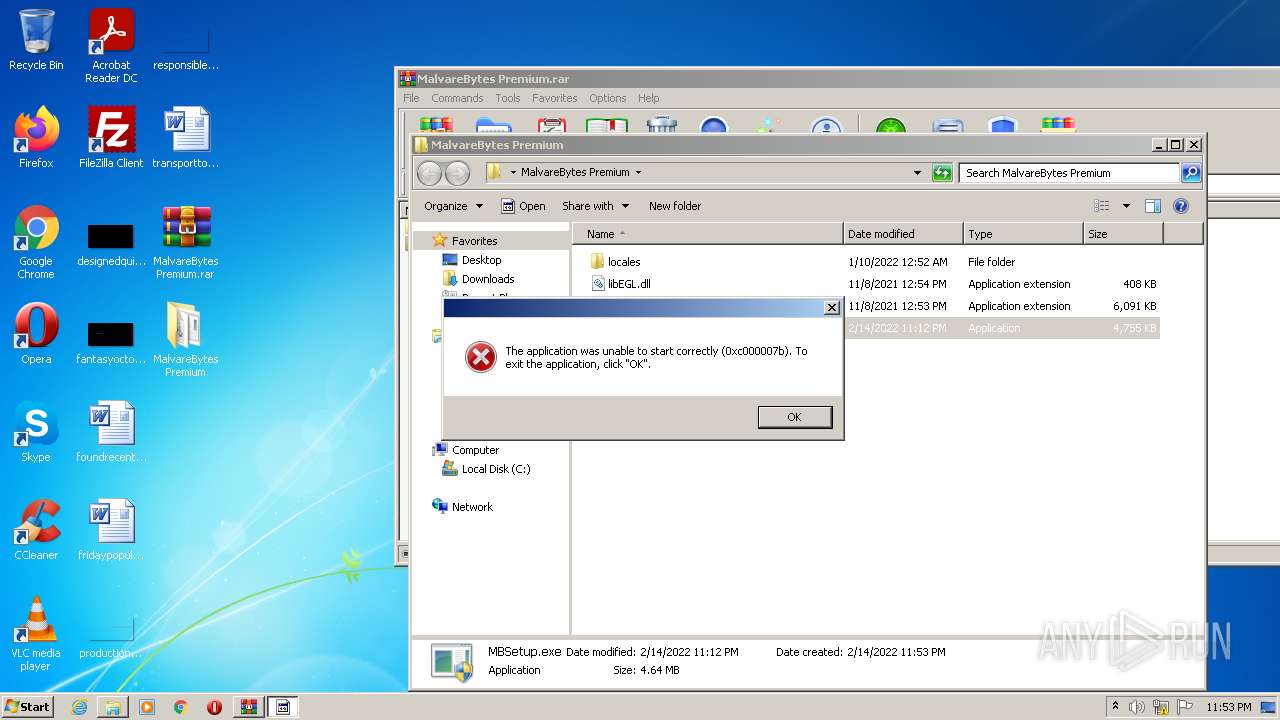
Task: Open WinRAR Favorites menu
Action: pos(554,98)
